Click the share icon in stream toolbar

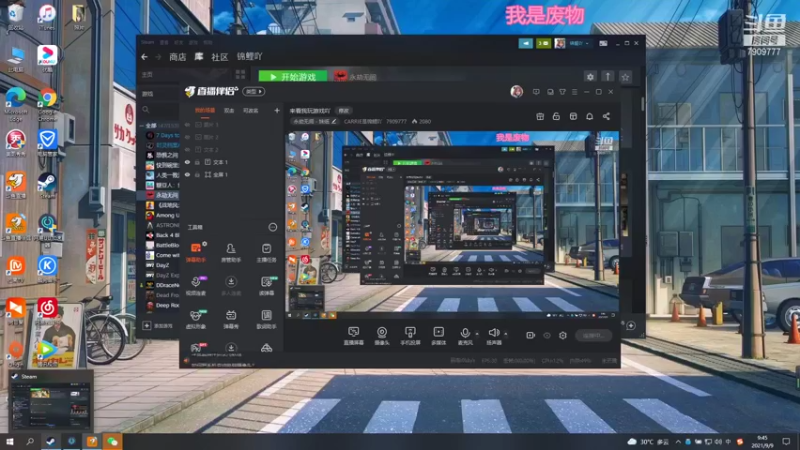(x=606, y=116)
